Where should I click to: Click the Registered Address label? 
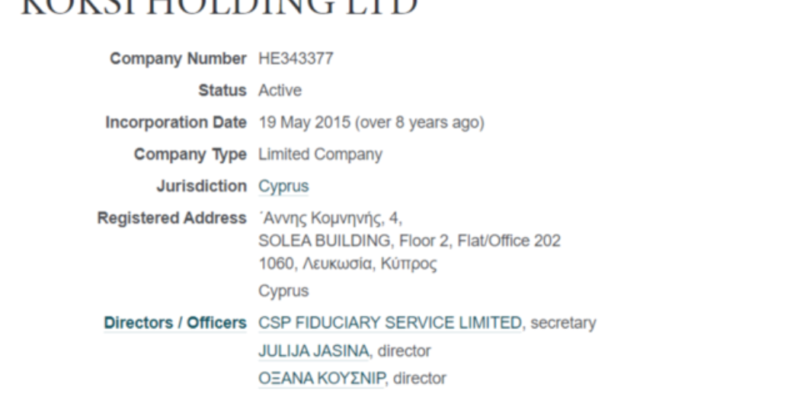click(x=172, y=218)
